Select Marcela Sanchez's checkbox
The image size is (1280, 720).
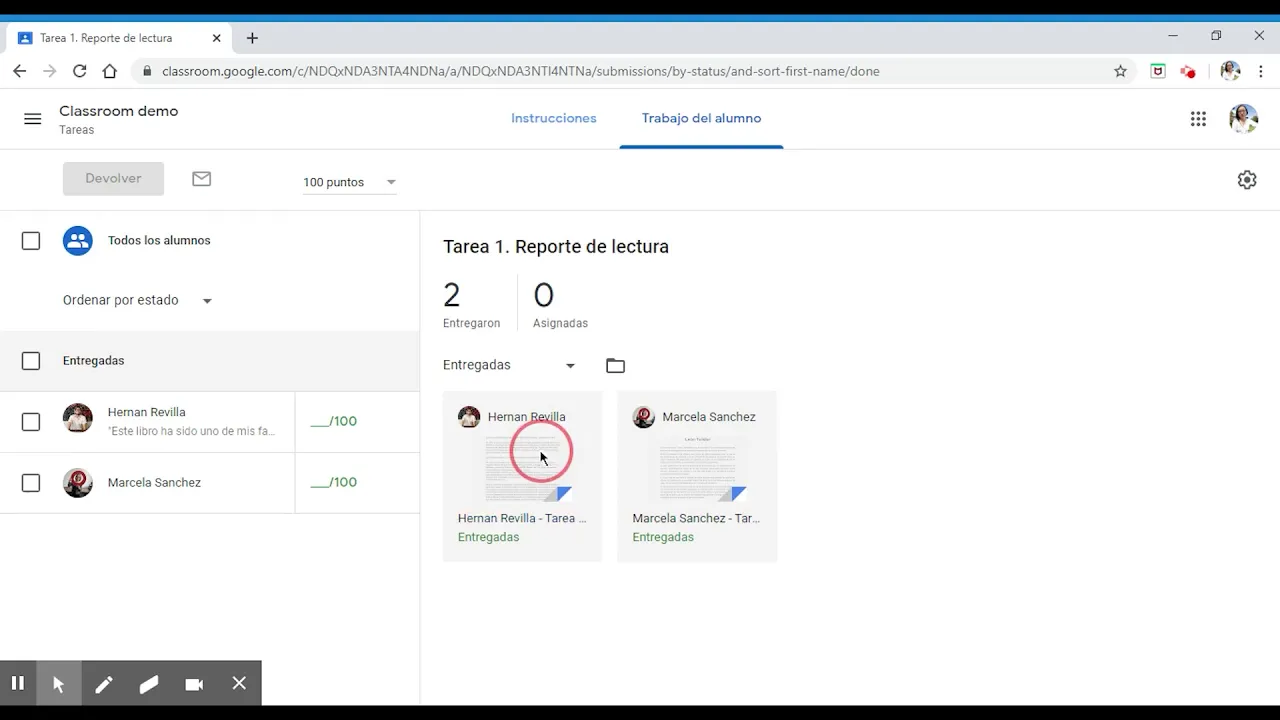pos(31,483)
